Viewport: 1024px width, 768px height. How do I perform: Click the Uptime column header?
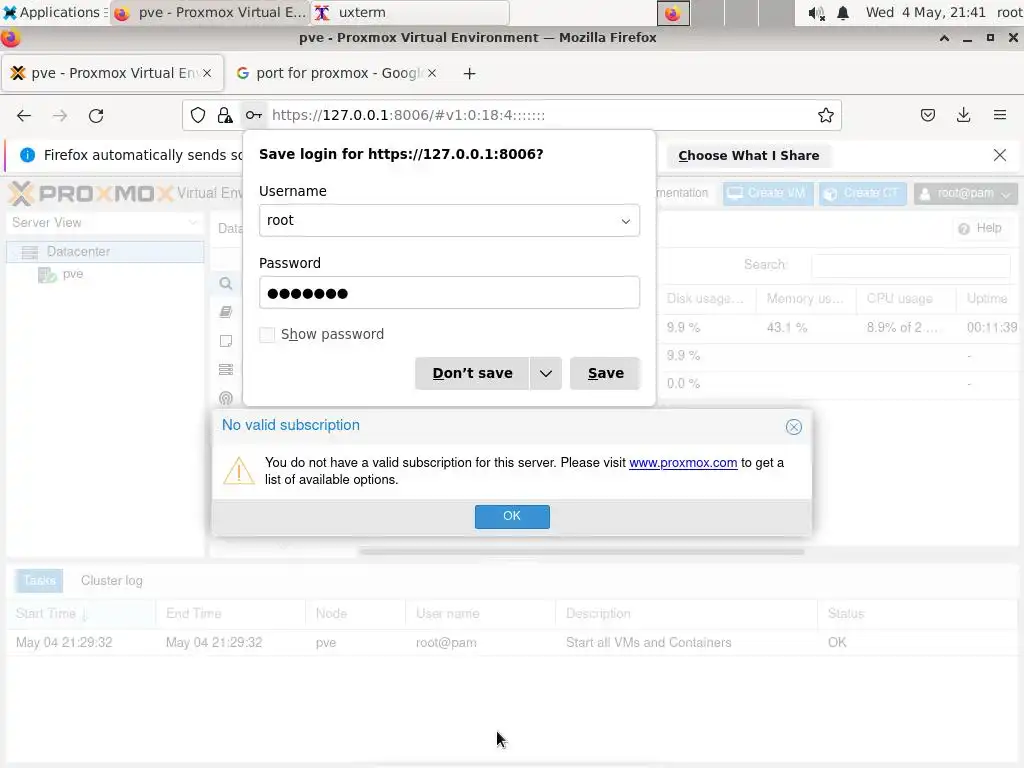(x=987, y=298)
